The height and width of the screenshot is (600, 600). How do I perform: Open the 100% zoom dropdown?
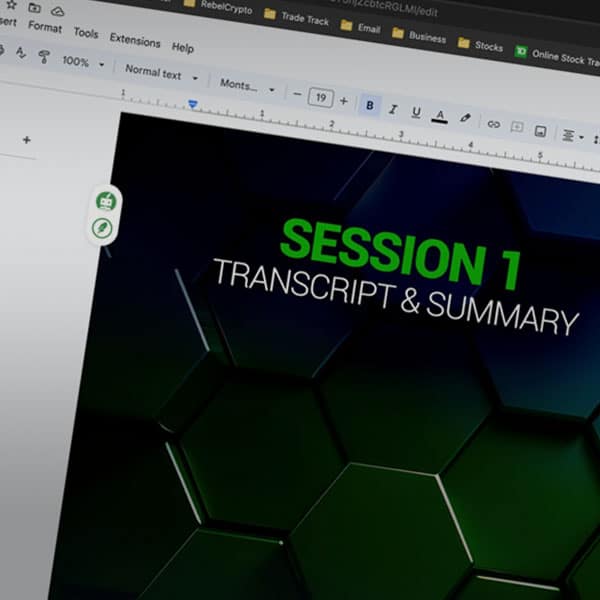pos(82,62)
